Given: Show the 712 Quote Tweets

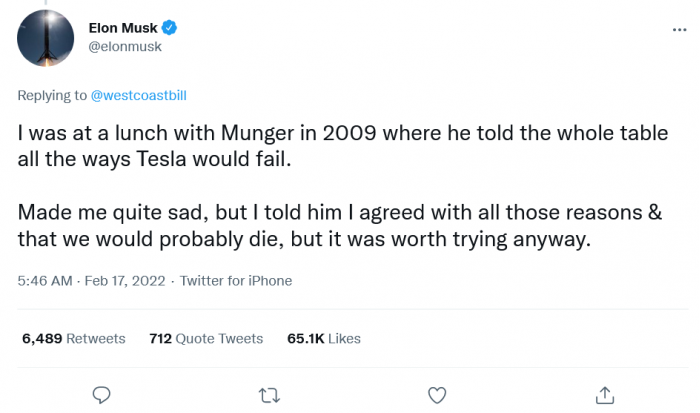Looking at the screenshot, I should coord(205,338).
